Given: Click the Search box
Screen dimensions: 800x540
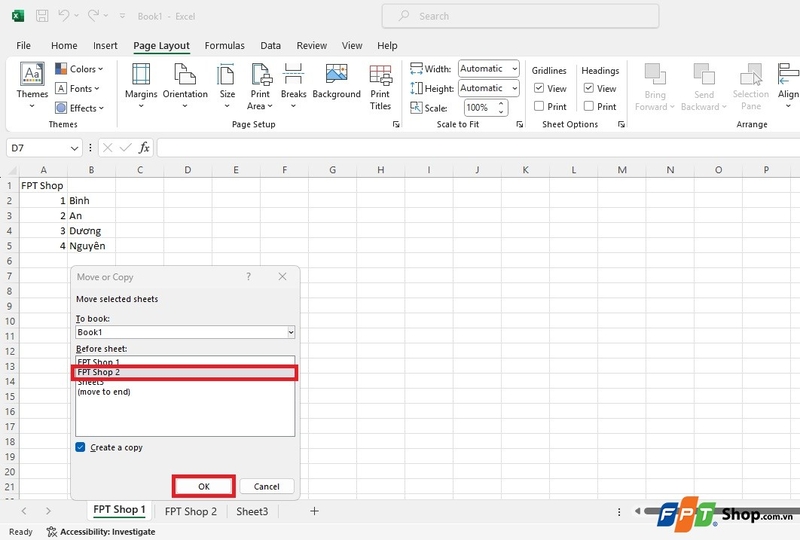Looking at the screenshot, I should (x=520, y=16).
